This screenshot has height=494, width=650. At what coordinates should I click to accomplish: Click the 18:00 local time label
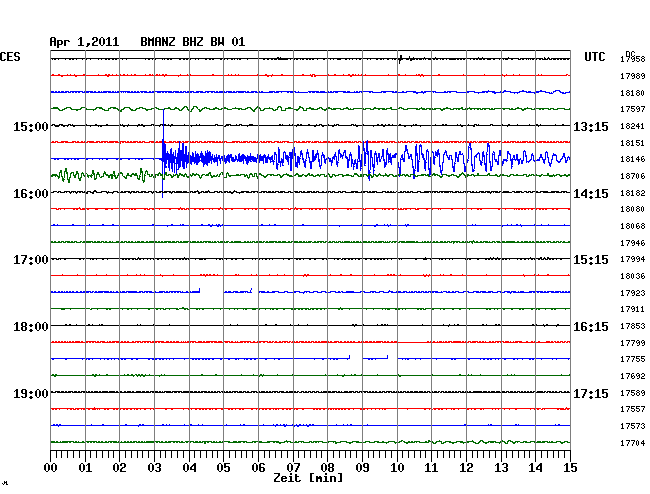point(31,327)
